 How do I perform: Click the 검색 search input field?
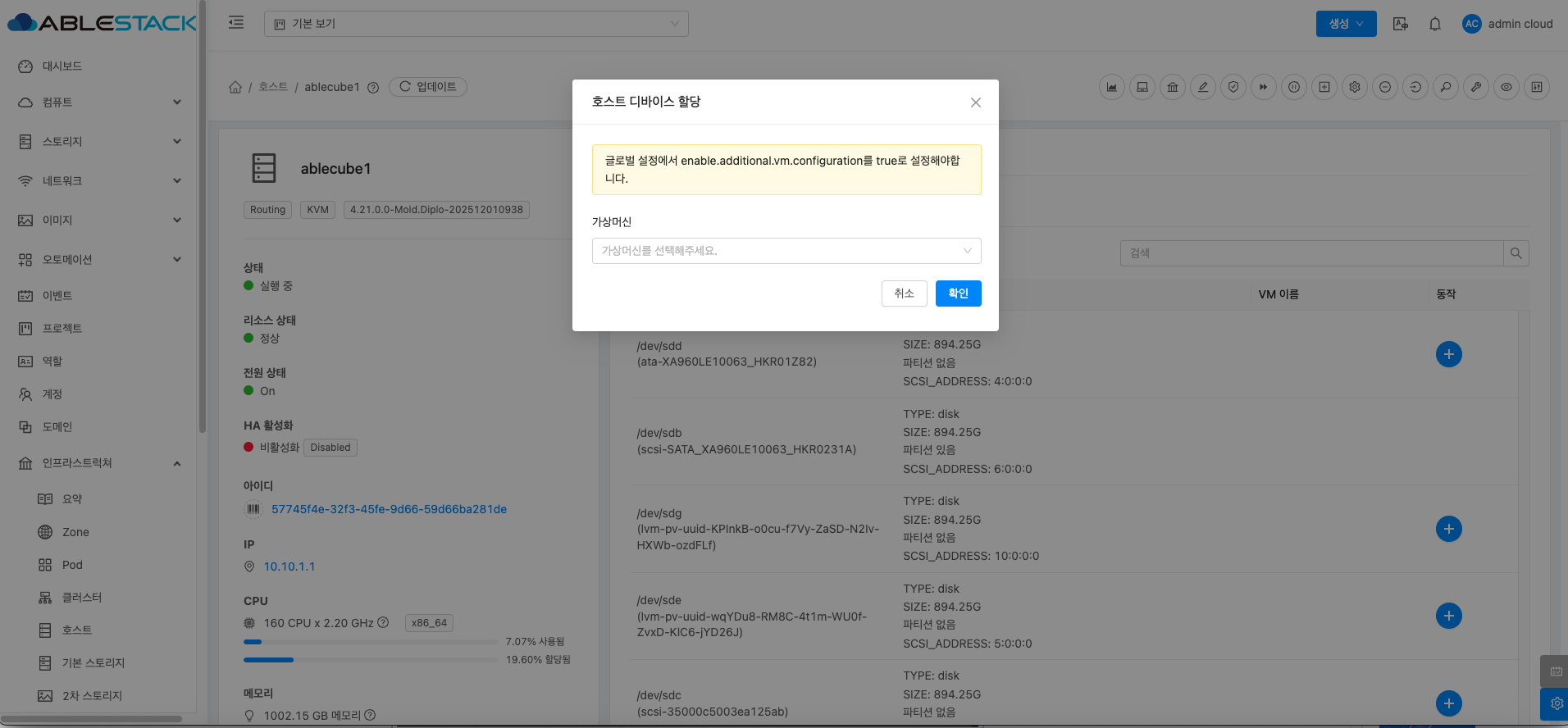1311,253
